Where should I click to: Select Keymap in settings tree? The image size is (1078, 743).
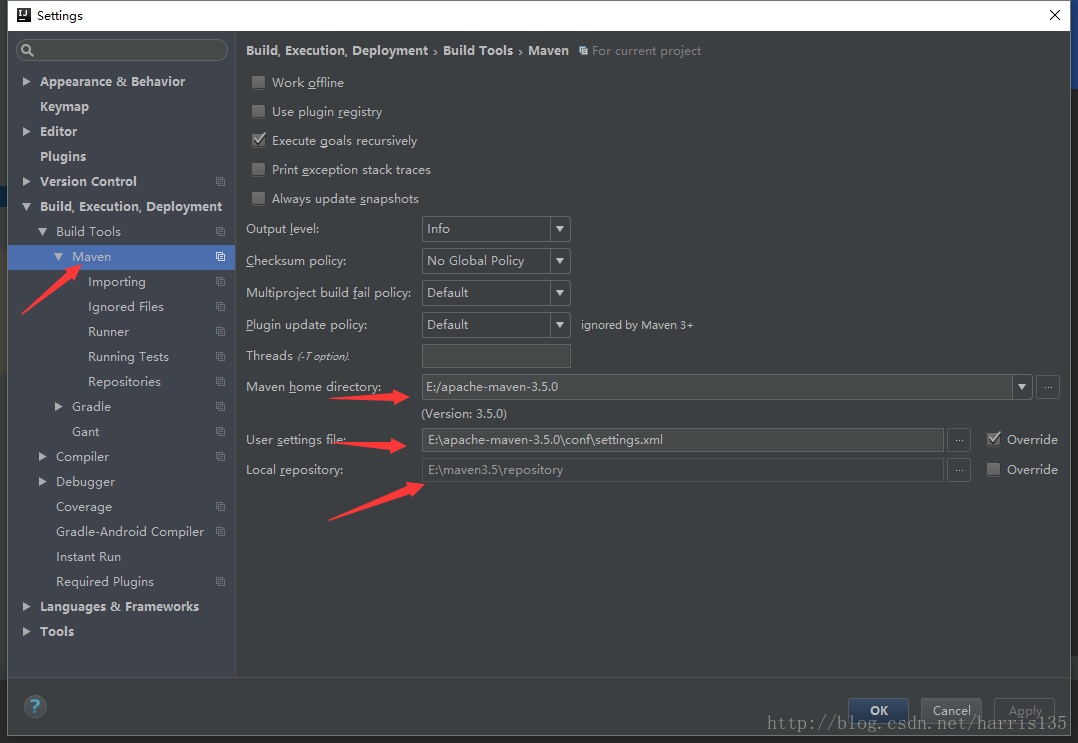(x=64, y=107)
